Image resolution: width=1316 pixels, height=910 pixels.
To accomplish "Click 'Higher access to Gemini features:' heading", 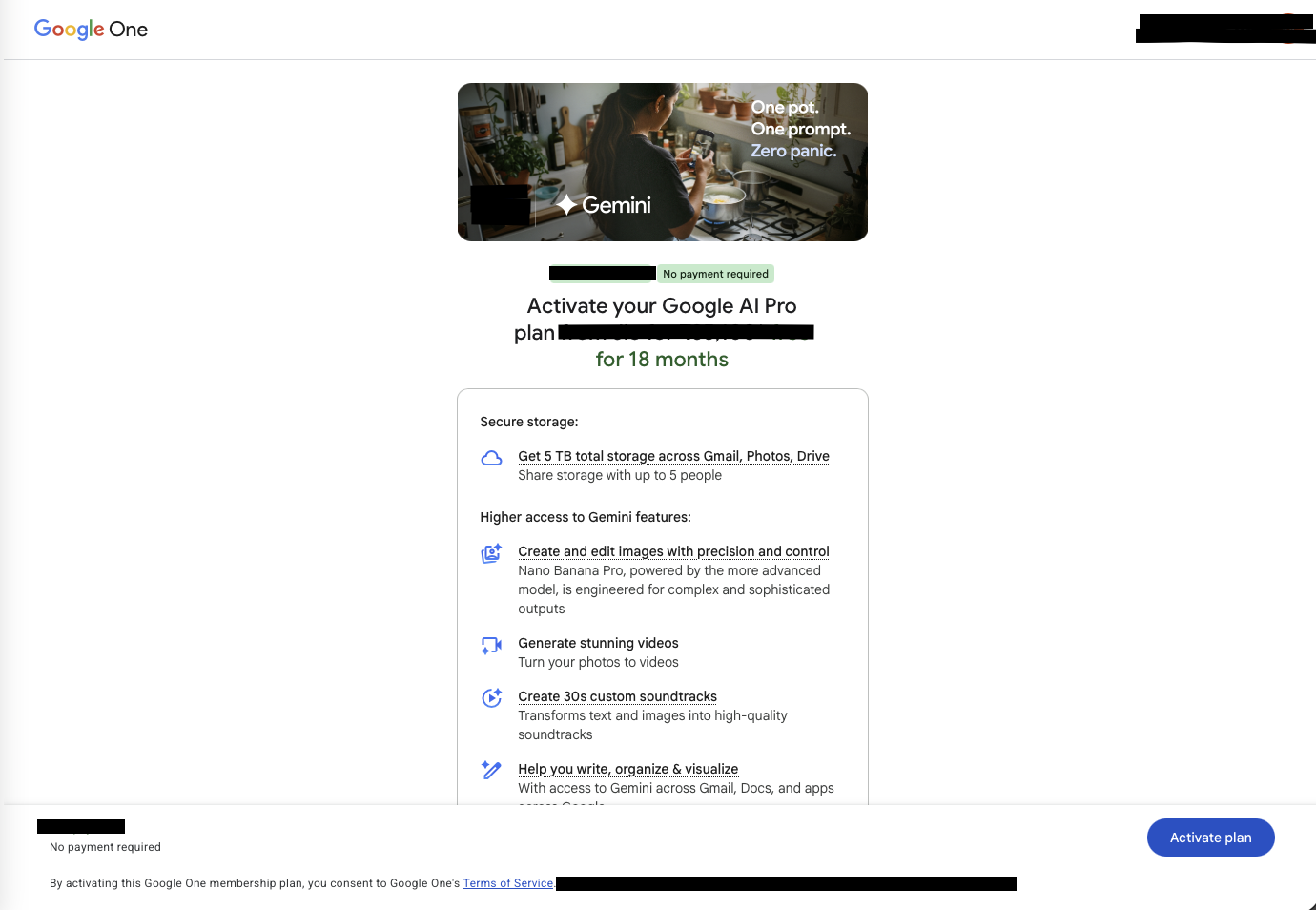I will [586, 517].
